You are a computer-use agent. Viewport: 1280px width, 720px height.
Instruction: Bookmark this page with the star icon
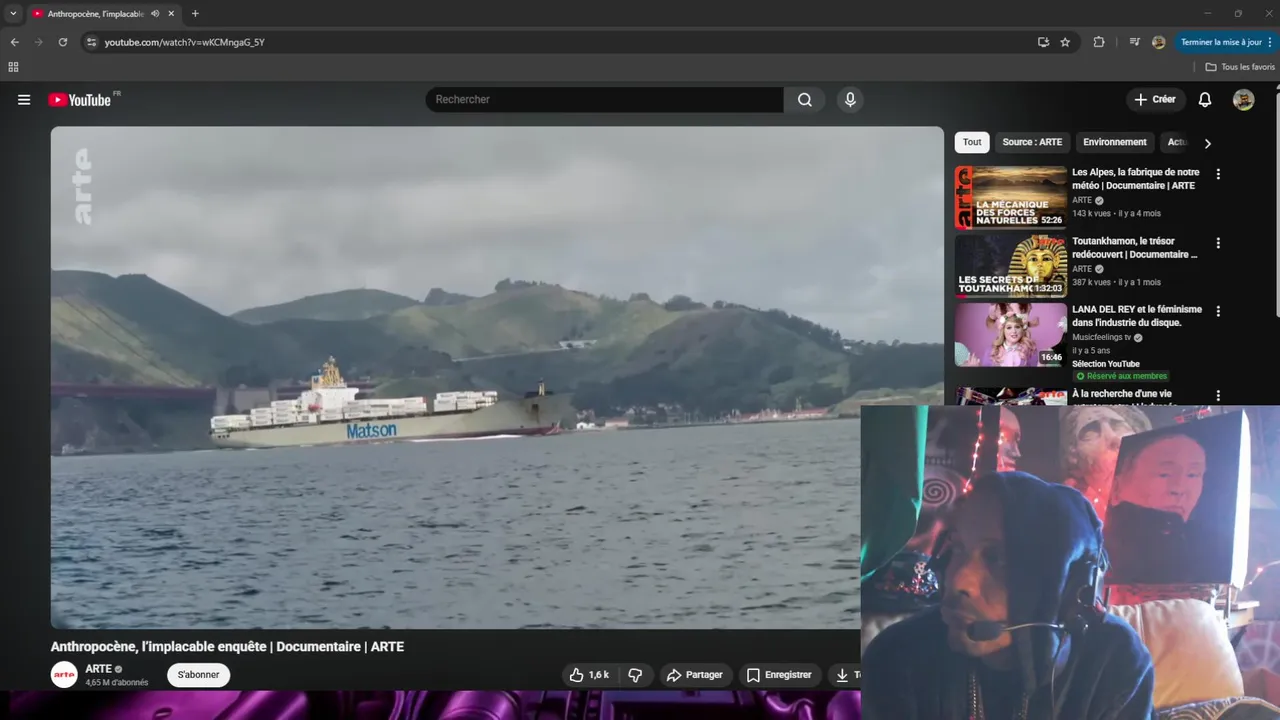click(x=1065, y=42)
